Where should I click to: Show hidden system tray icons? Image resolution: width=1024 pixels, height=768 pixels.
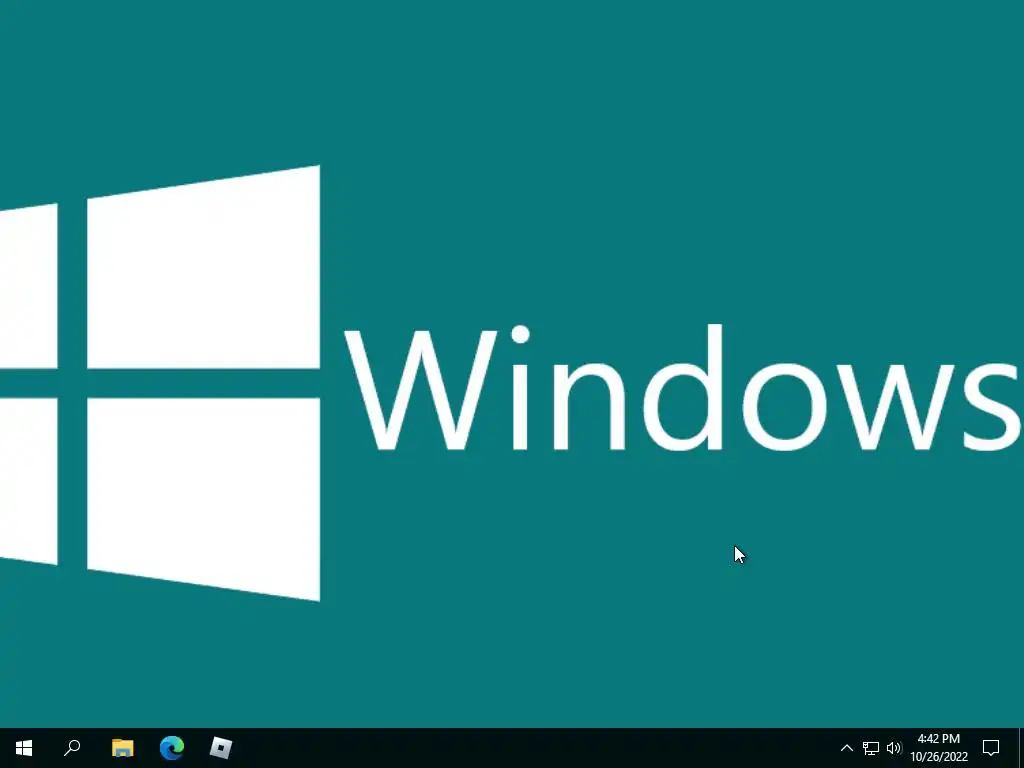846,748
